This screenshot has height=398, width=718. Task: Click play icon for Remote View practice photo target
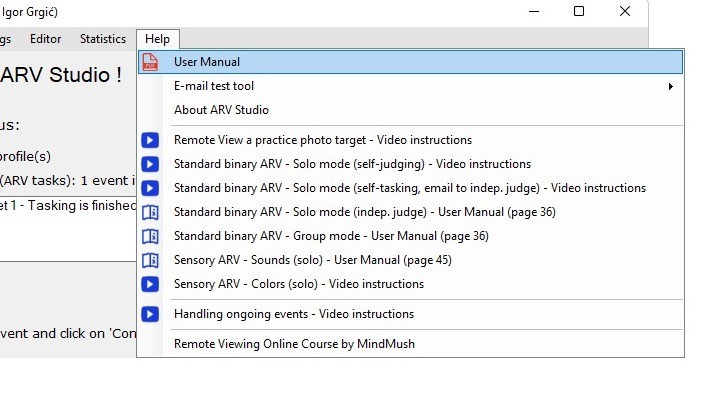point(150,140)
